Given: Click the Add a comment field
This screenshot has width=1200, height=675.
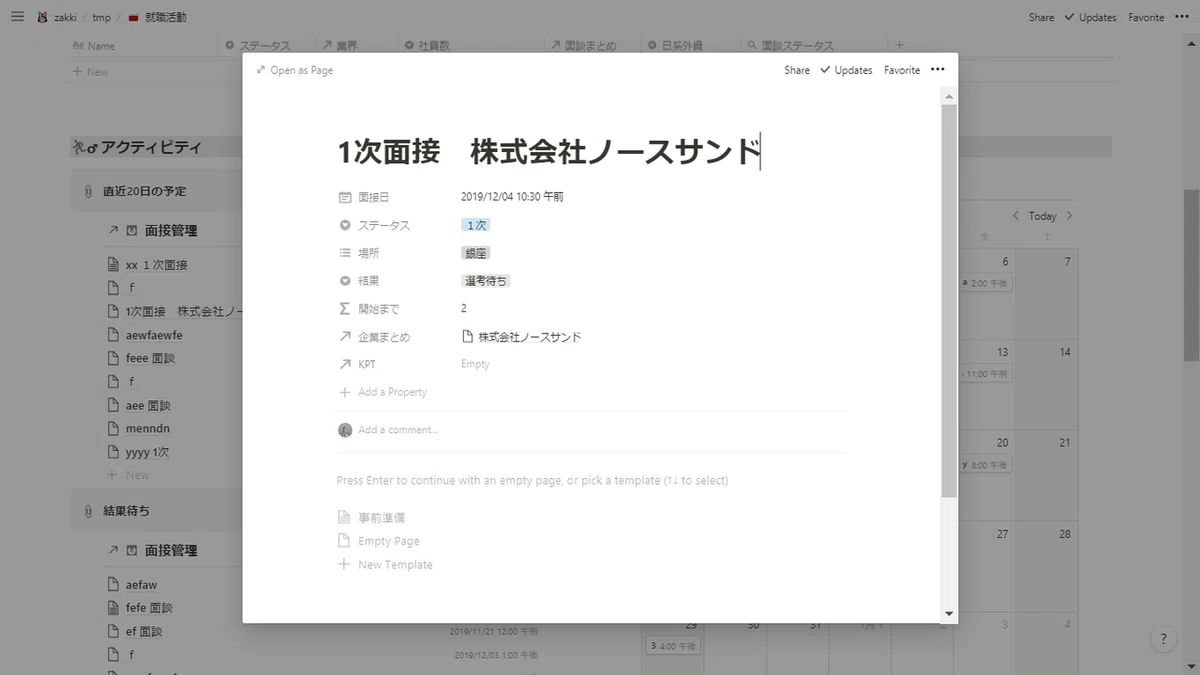Looking at the screenshot, I should click(x=398, y=430).
